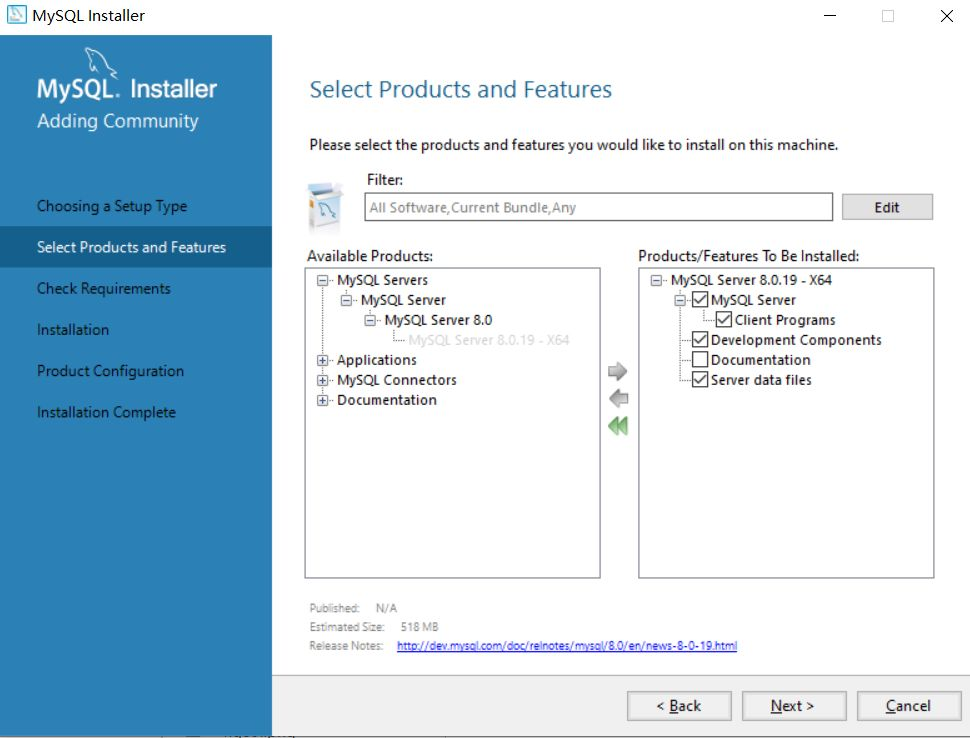Viewport: 970px width, 738px height.
Task: Select the grayed MySQL Server 8.0.19 - X64 item
Action: [488, 340]
